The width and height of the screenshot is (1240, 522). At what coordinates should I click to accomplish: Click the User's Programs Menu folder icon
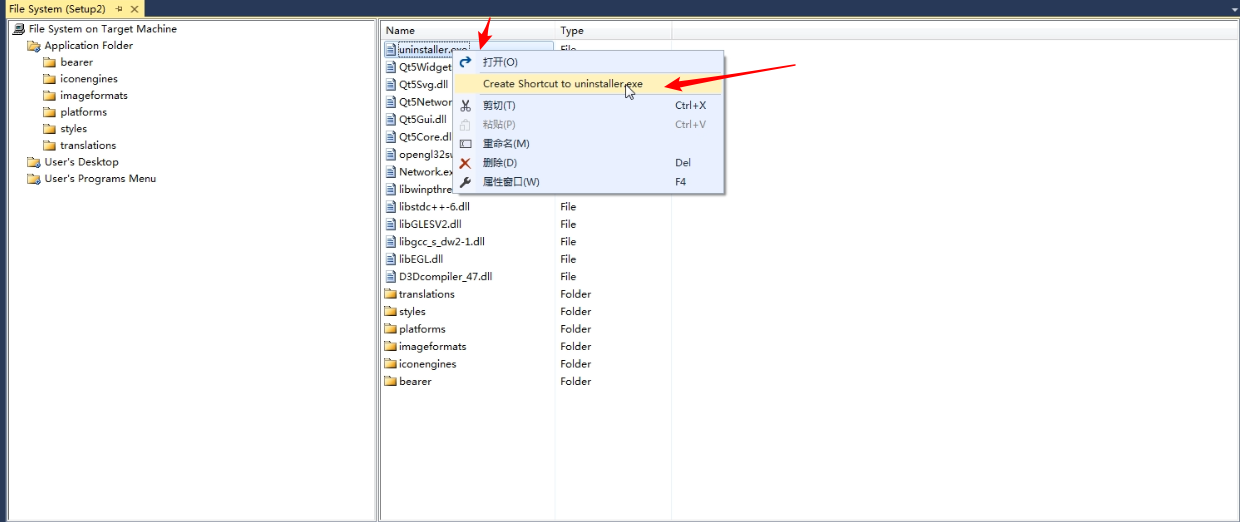[34, 179]
